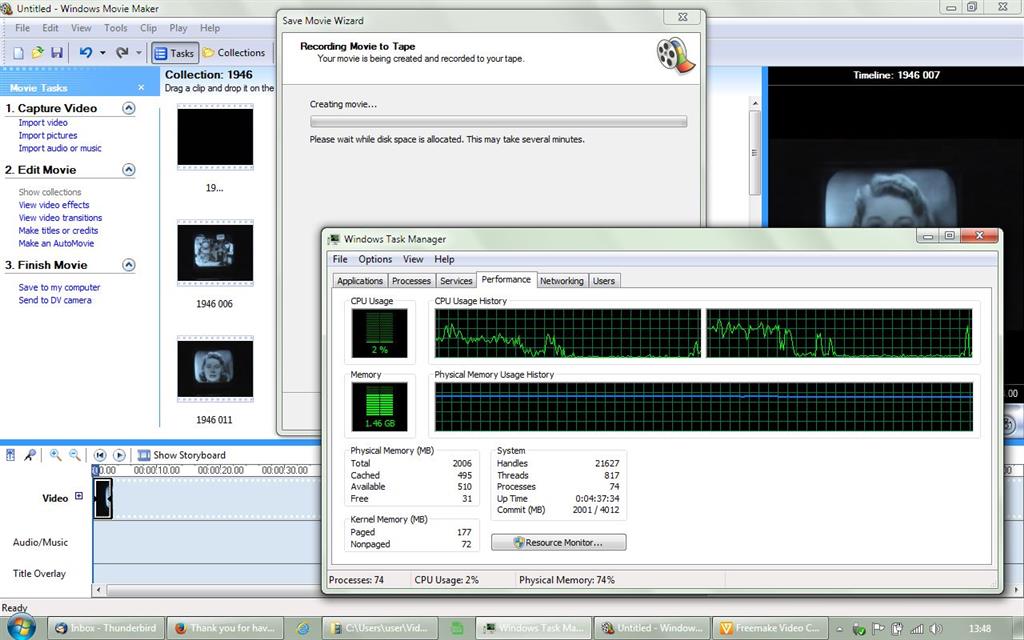Image resolution: width=1024 pixels, height=640 pixels.
Task: Click the Creating movie progress bar
Action: 498,121
